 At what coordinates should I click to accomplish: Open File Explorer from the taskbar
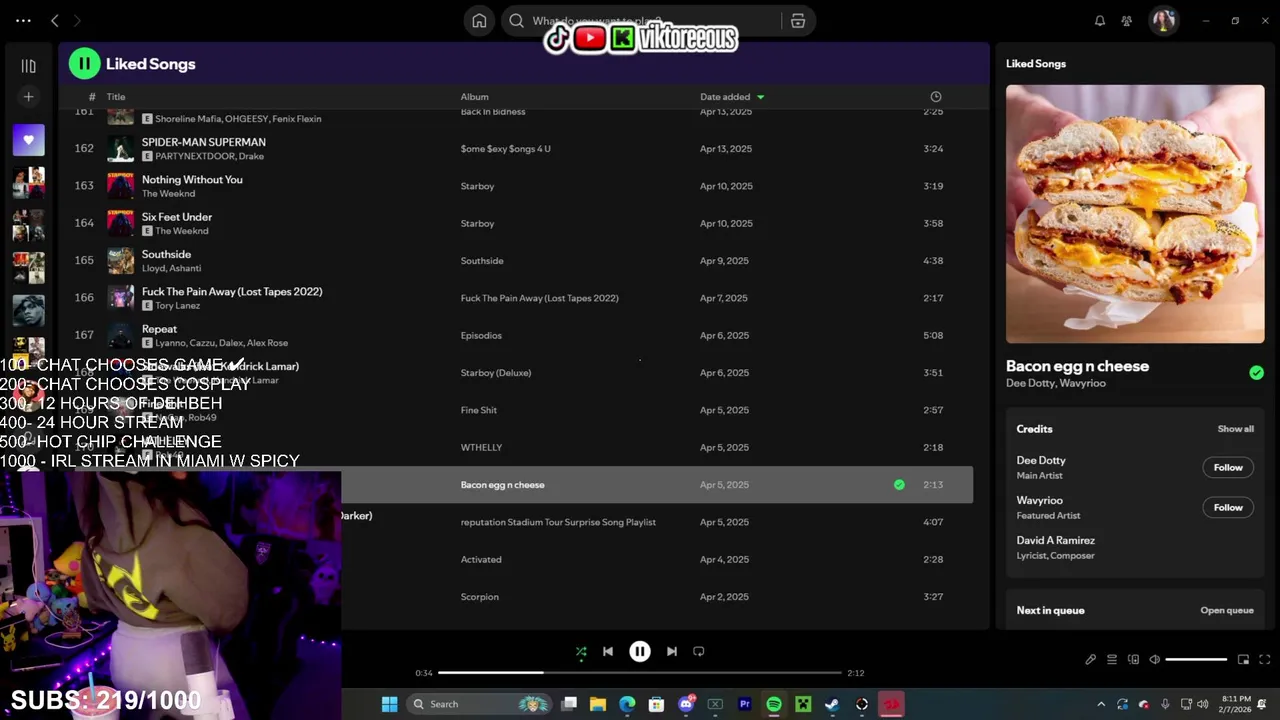click(598, 704)
